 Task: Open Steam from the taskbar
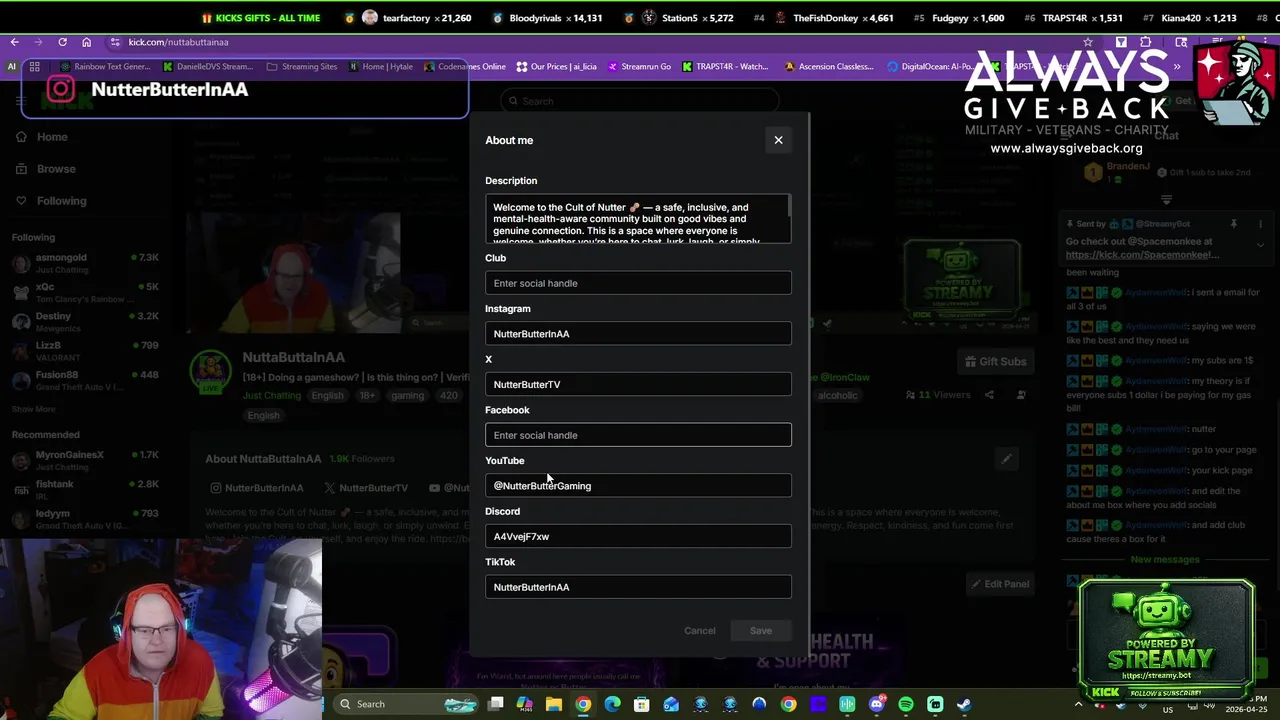pyautogui.click(x=964, y=704)
